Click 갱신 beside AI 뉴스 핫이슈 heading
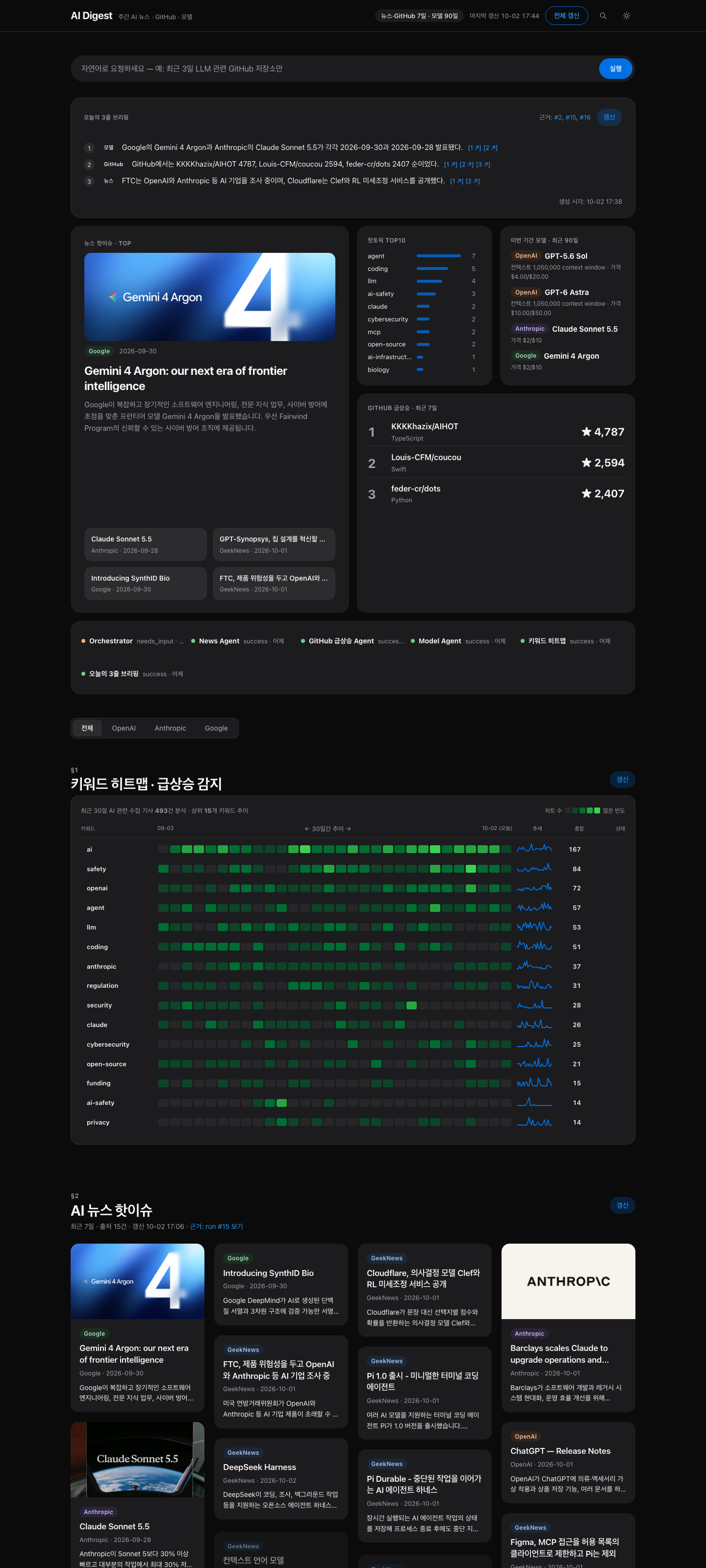The image size is (706, 1568). coord(622,1205)
